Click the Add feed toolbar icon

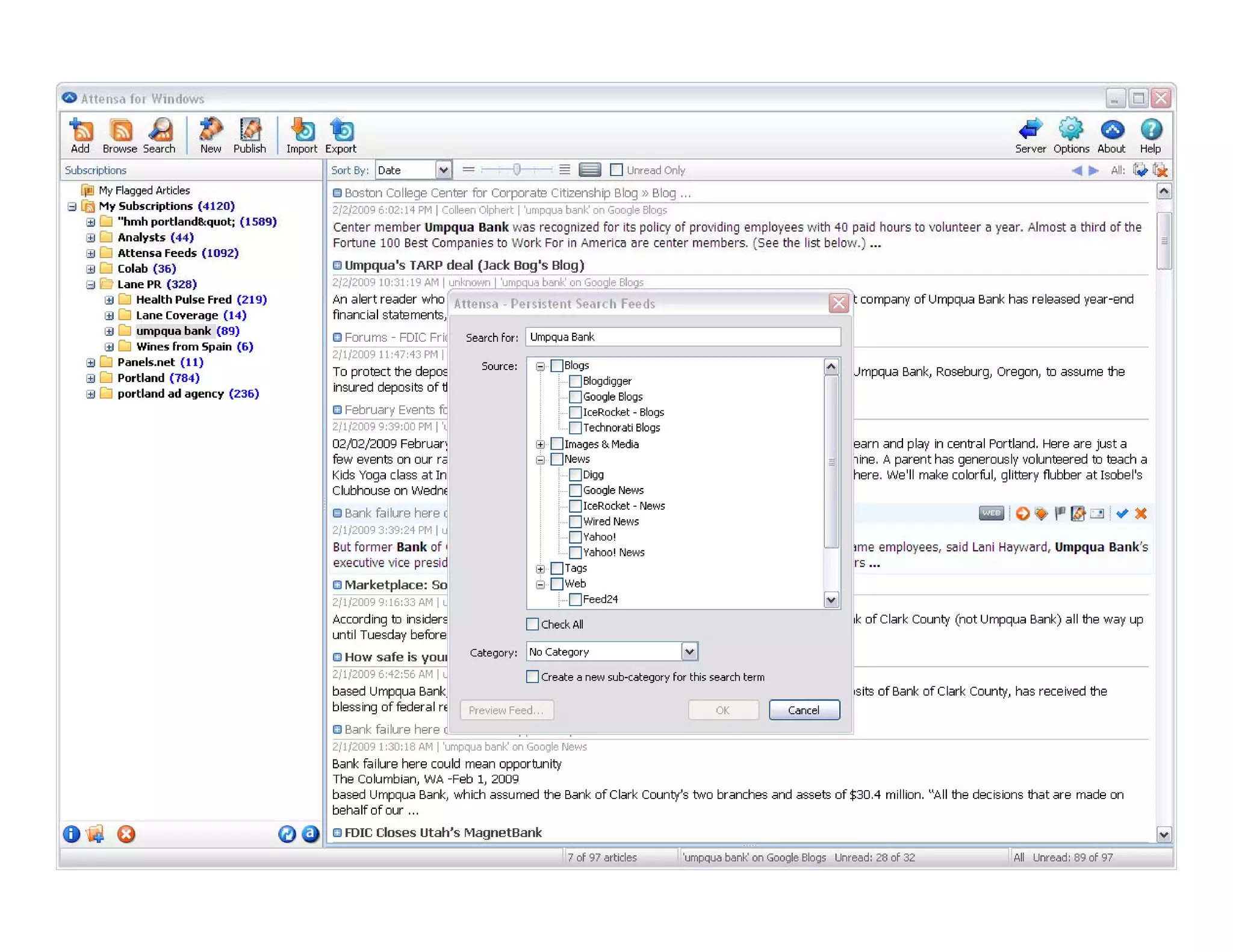[x=80, y=136]
